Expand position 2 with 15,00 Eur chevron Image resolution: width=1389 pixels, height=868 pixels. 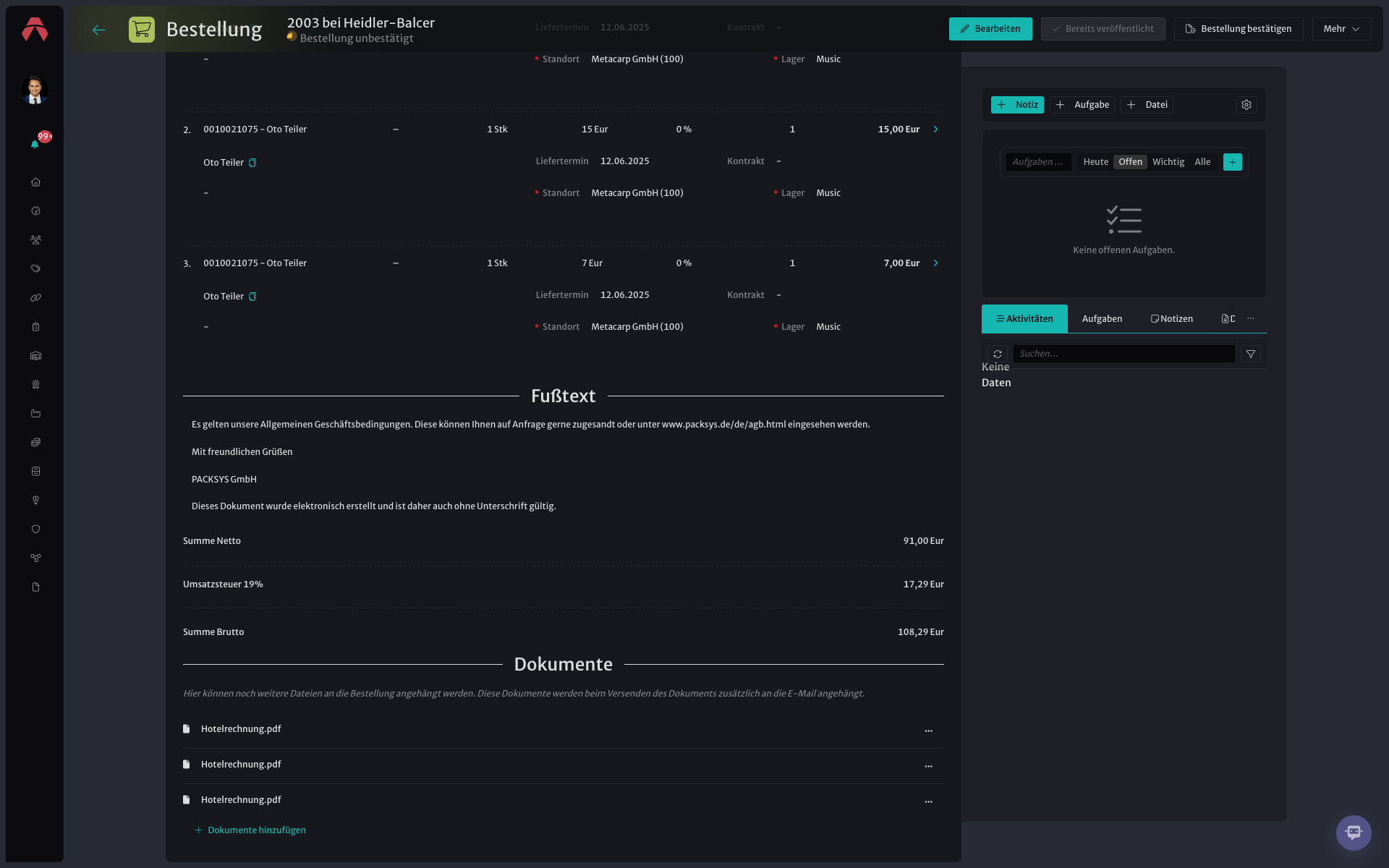click(x=935, y=129)
